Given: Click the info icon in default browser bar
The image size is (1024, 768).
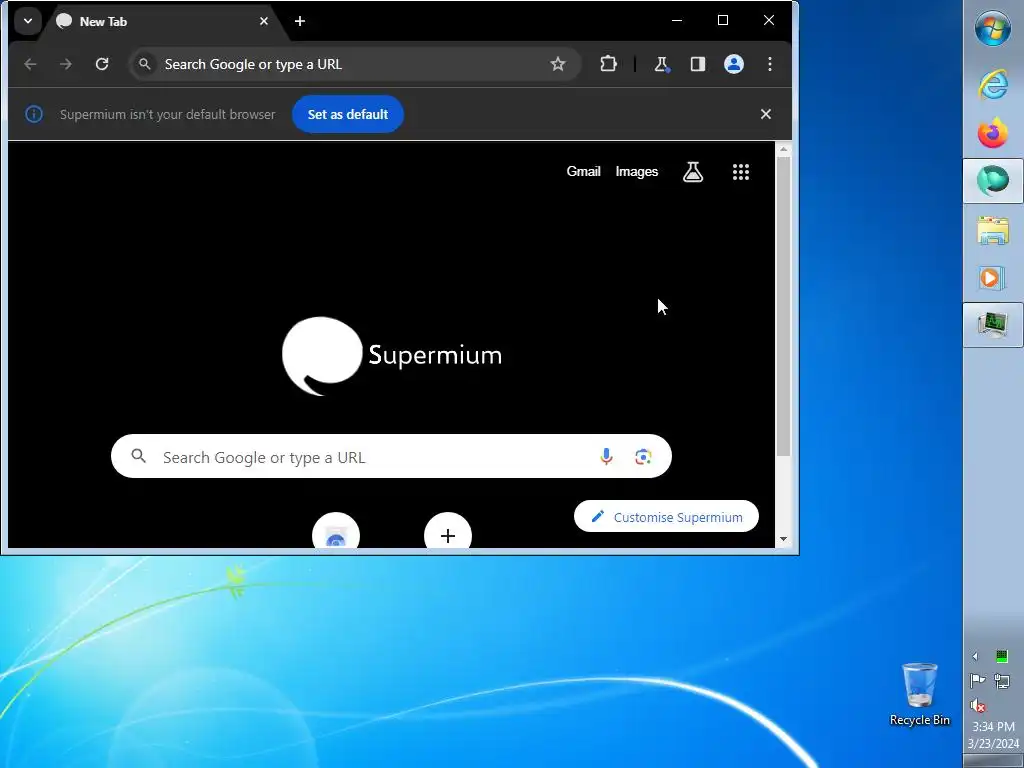Looking at the screenshot, I should [x=34, y=114].
